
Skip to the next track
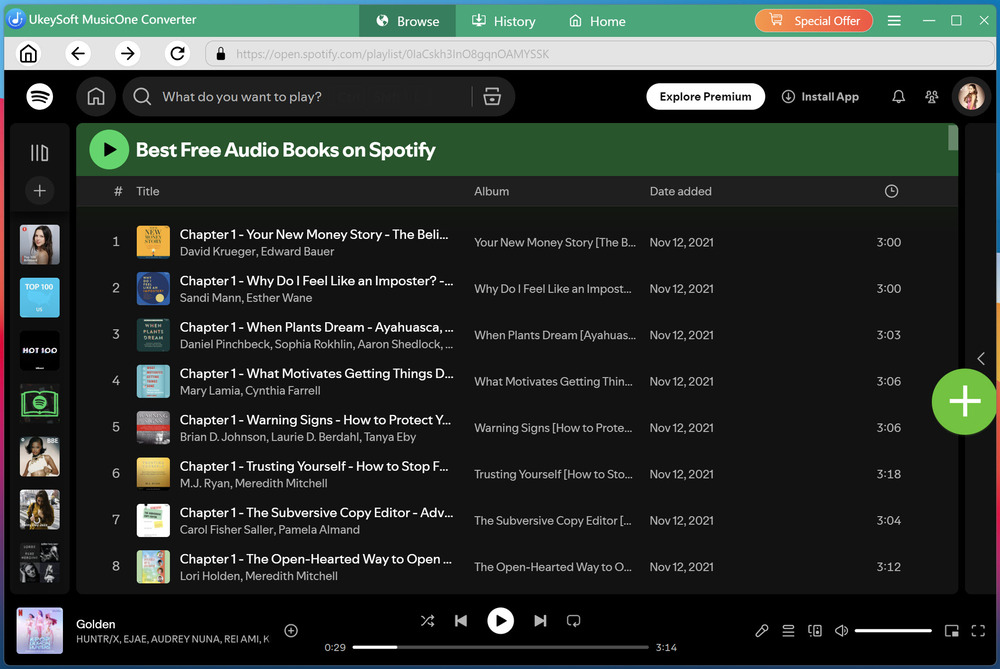click(540, 621)
